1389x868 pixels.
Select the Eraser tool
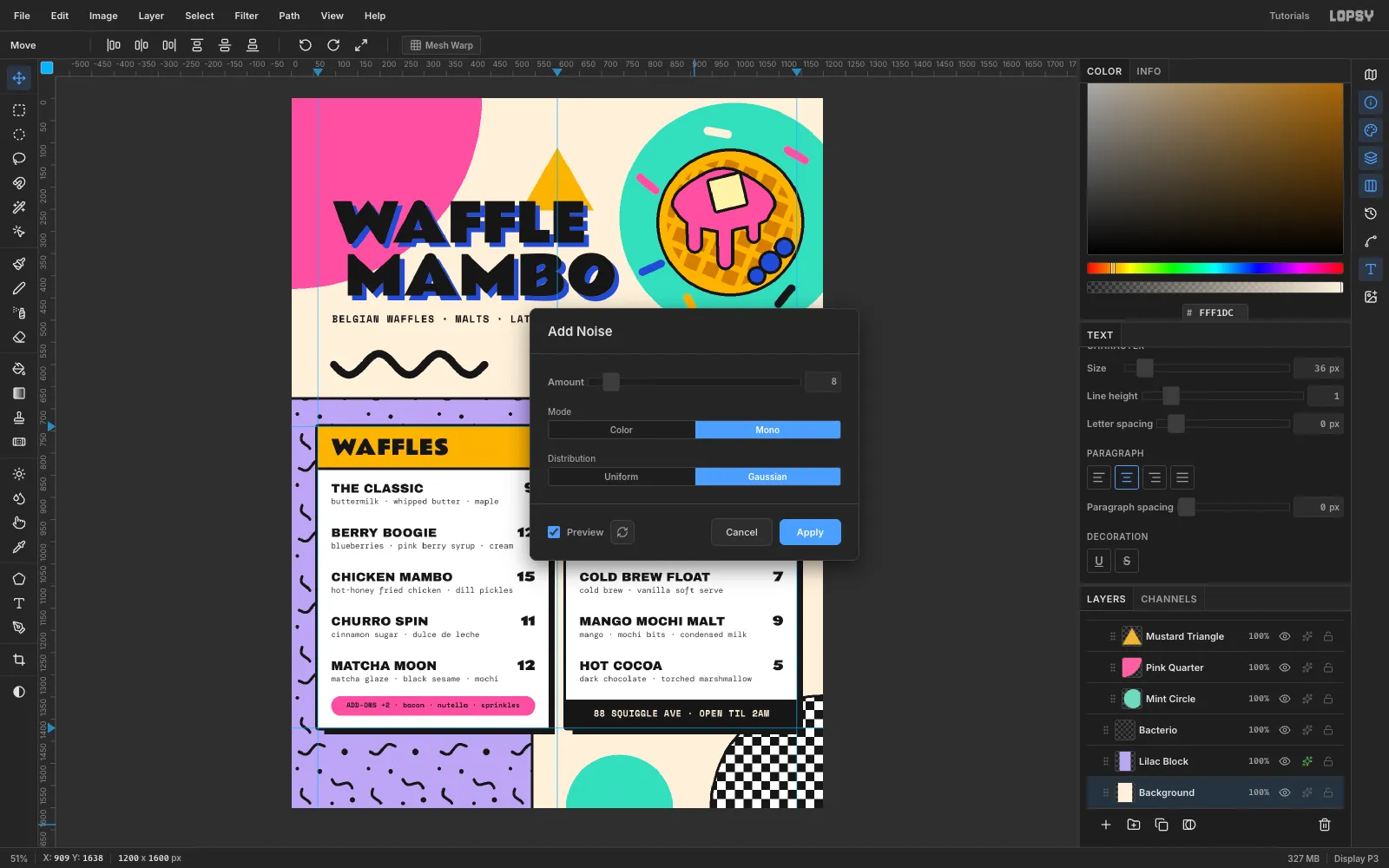tap(19, 337)
